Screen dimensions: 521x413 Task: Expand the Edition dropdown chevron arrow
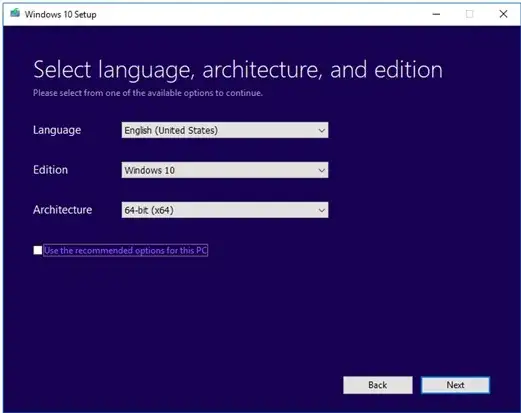tap(321, 170)
